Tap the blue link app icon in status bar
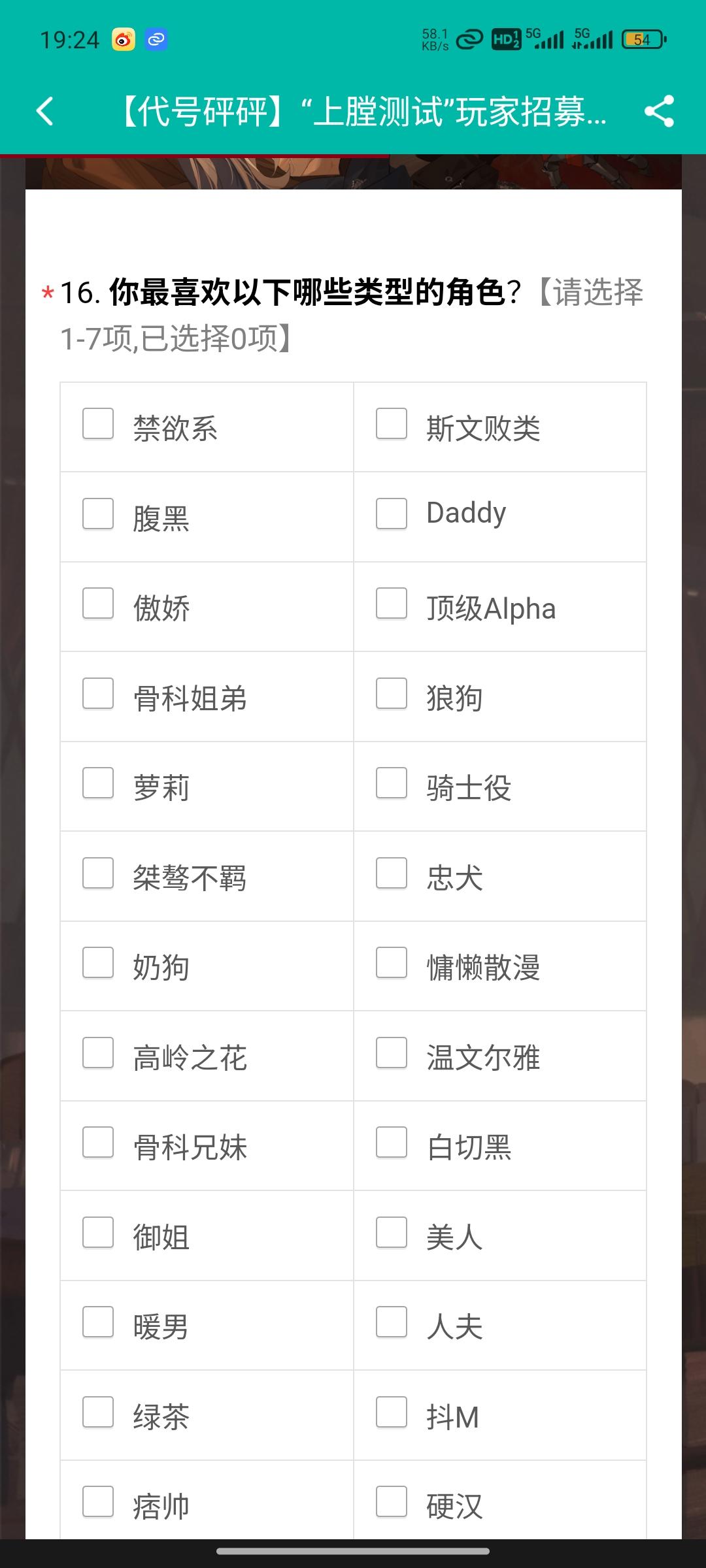Screen dimensions: 706x1568 tap(156, 40)
